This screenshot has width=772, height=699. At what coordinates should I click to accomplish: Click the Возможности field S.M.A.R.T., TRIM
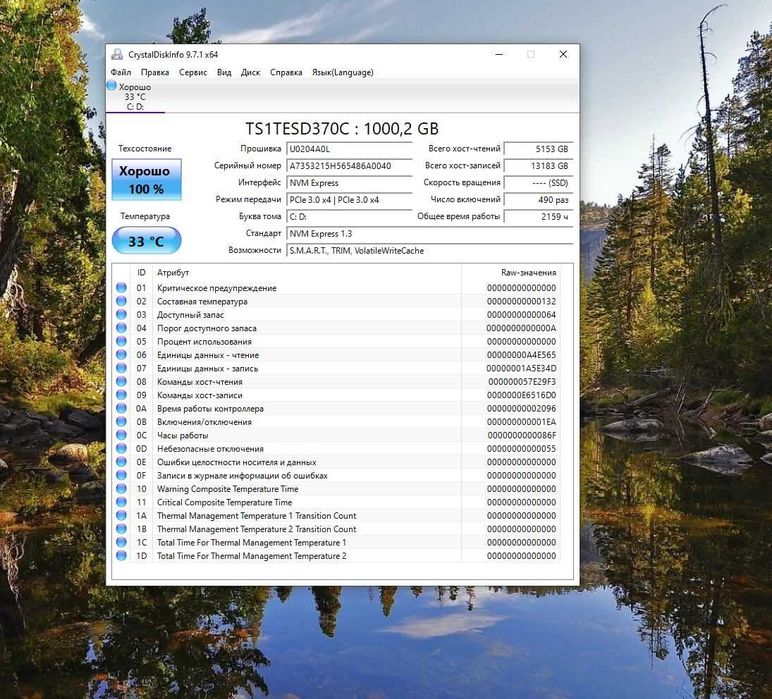430,251
